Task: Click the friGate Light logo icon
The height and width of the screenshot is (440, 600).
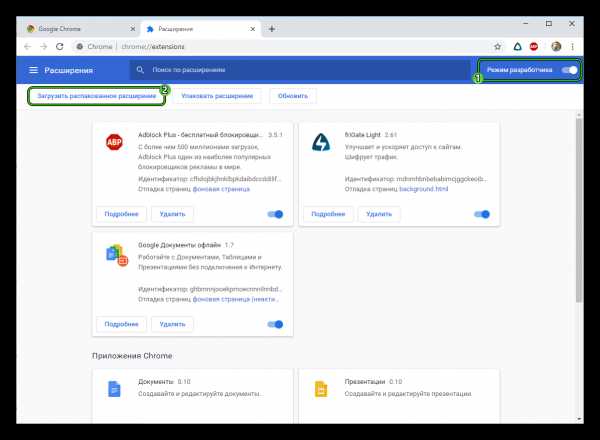Action: coord(321,142)
